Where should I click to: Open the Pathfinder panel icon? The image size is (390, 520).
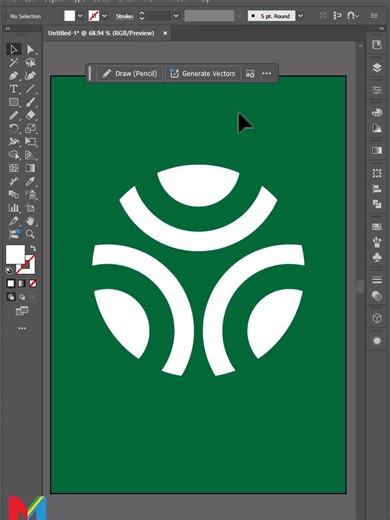(x=377, y=204)
